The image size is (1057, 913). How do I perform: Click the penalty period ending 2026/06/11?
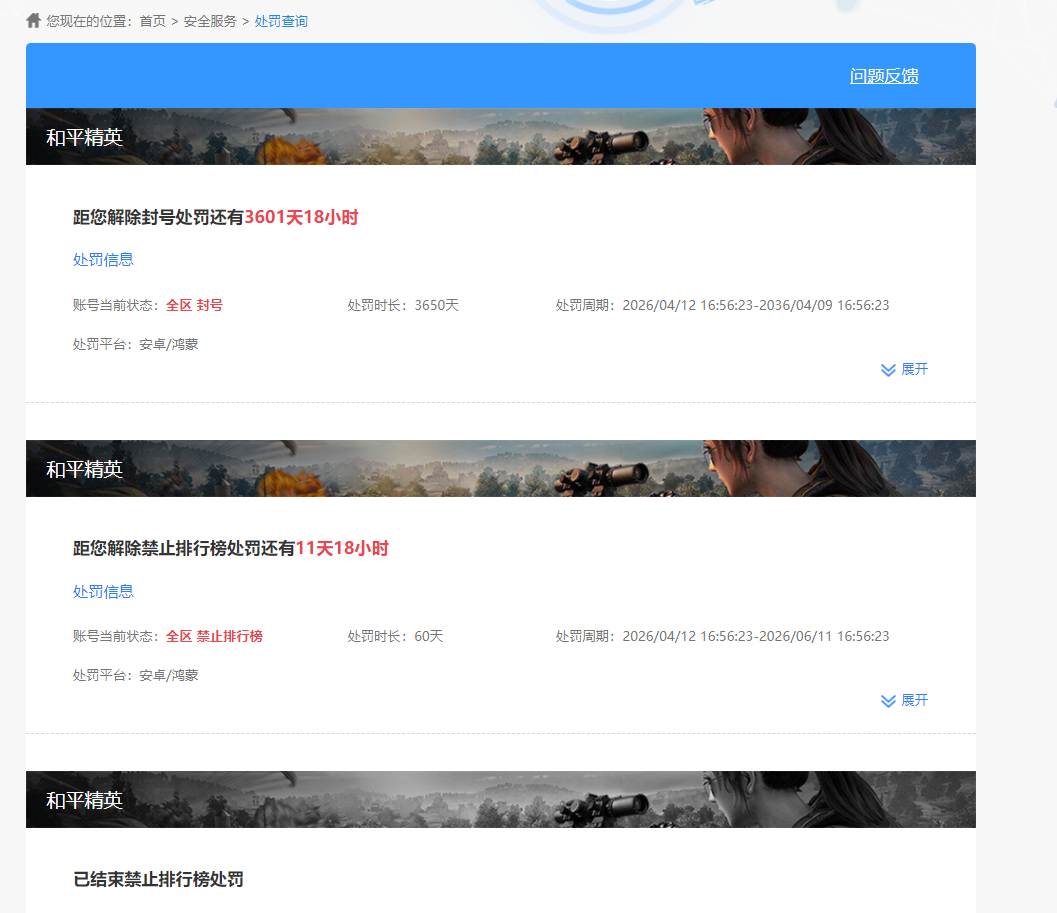tap(722, 637)
